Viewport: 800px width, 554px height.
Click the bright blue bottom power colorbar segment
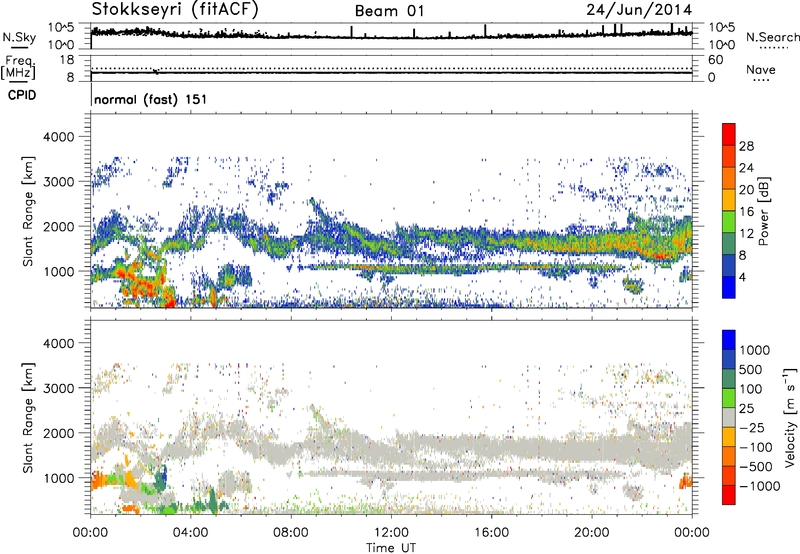coord(729,287)
